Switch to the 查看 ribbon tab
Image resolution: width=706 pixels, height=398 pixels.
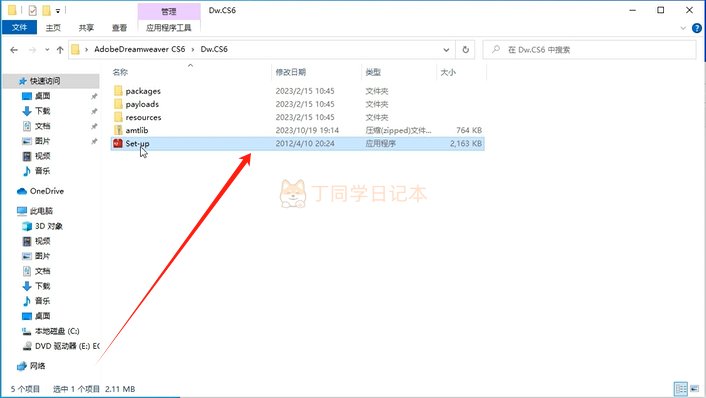click(x=119, y=27)
